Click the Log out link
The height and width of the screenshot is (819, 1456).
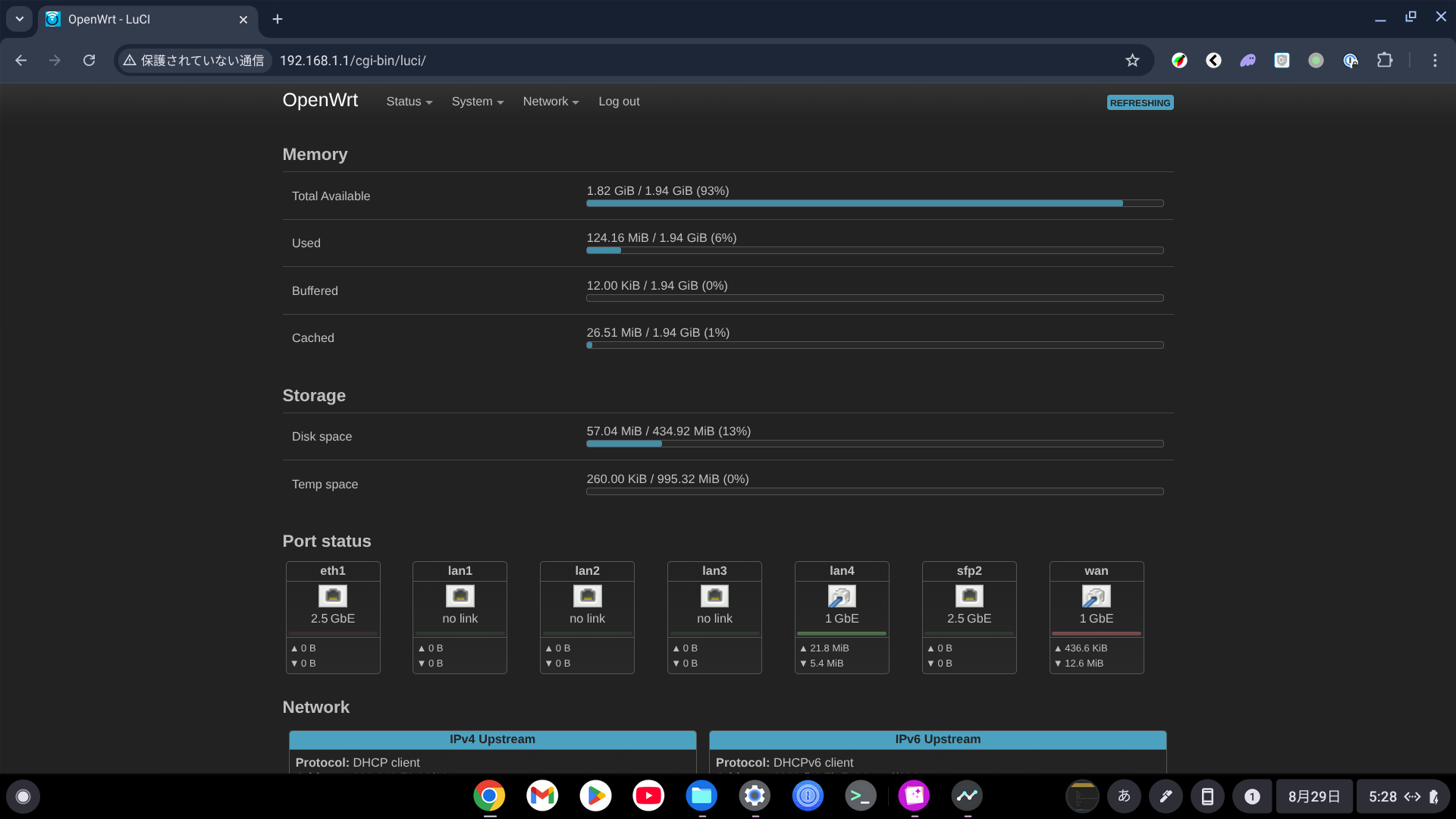[619, 101]
